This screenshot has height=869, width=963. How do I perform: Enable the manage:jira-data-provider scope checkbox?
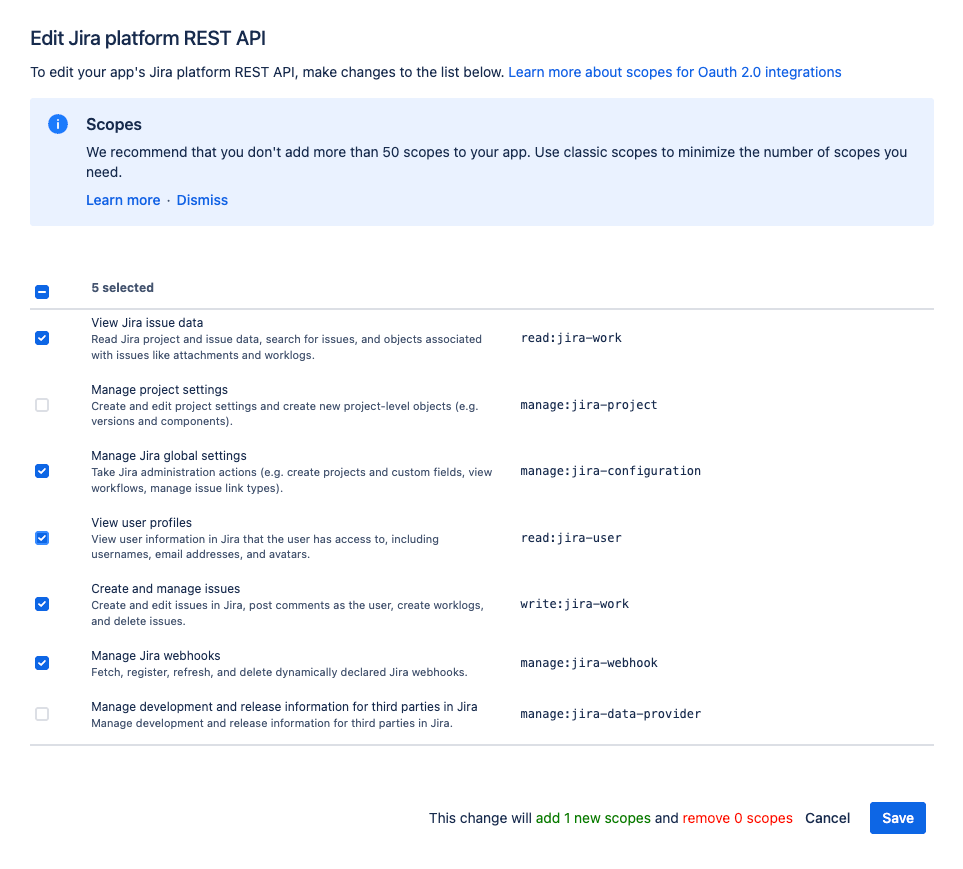[42, 714]
